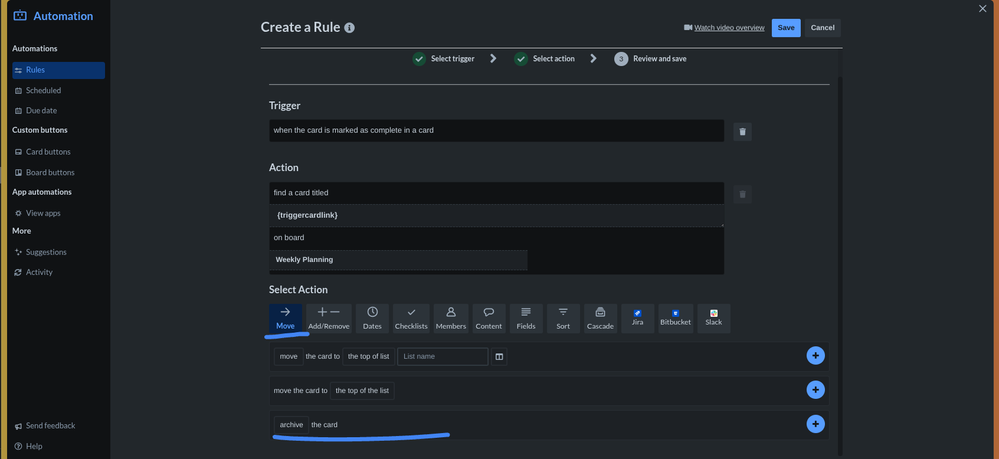Add the 'archive the card' action
The image size is (999, 459).
point(816,424)
